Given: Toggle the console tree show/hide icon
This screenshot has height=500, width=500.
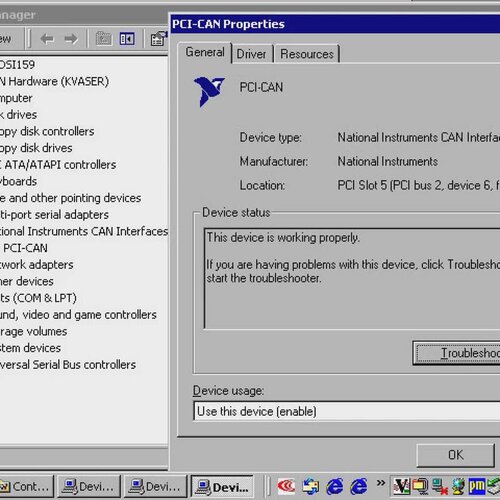Looking at the screenshot, I should (x=127, y=39).
